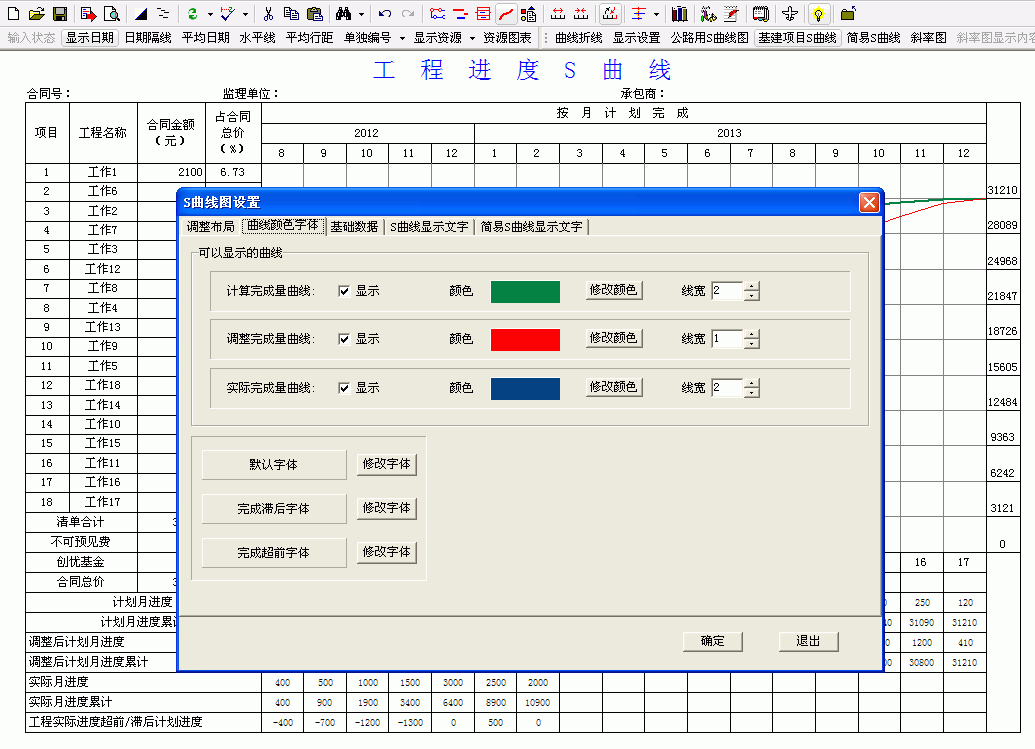Screen dimensions: 1035x749
Task: Undo the last action
Action: click(385, 13)
